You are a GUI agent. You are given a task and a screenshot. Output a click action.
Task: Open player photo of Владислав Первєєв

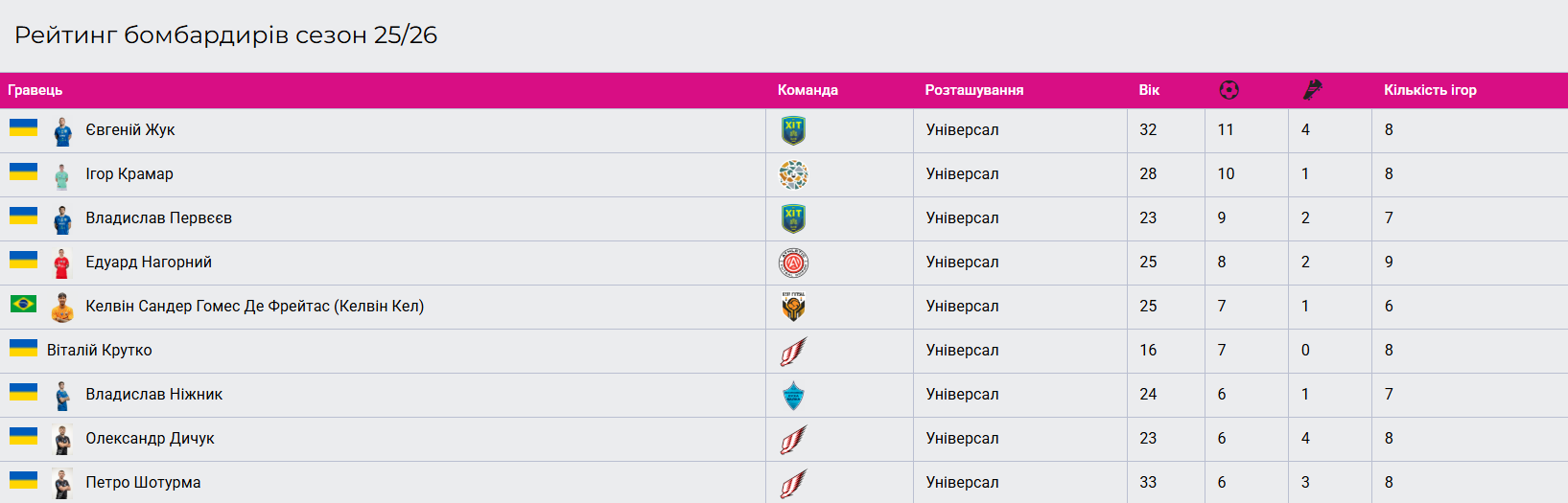[62, 219]
